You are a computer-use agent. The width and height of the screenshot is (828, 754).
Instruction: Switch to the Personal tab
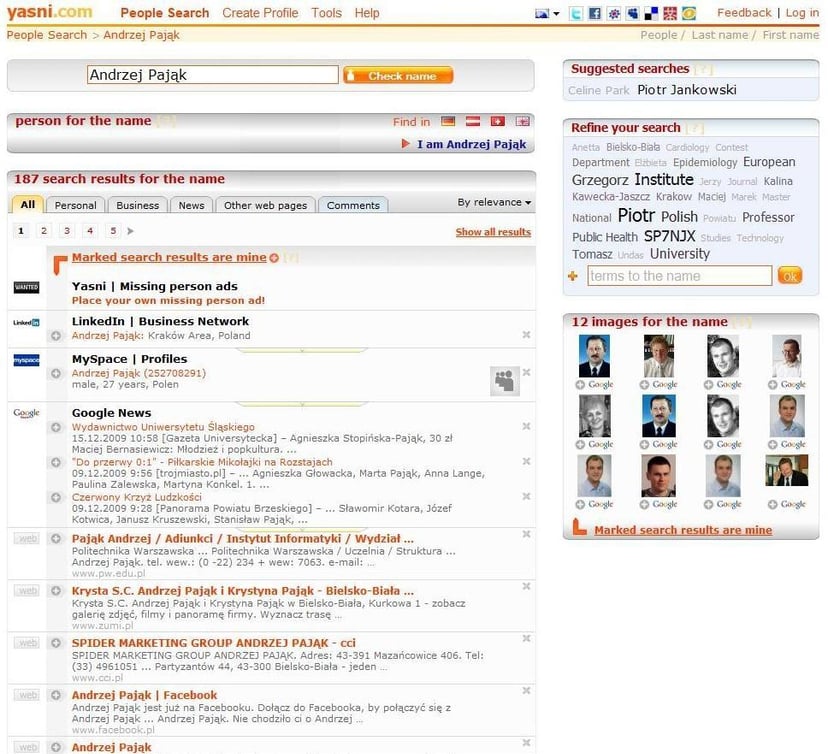pyautogui.click(x=76, y=205)
